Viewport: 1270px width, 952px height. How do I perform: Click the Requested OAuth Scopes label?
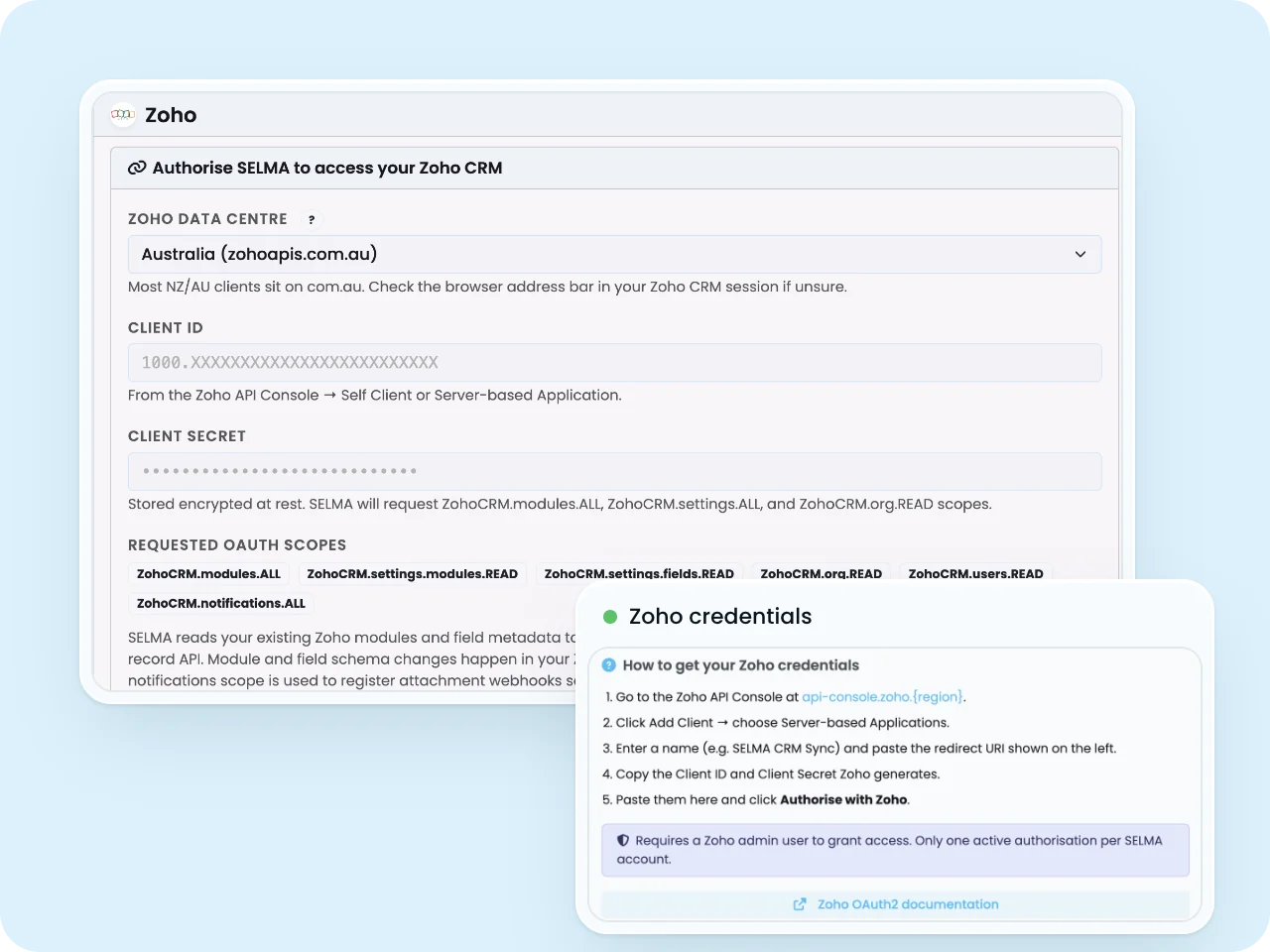point(237,545)
